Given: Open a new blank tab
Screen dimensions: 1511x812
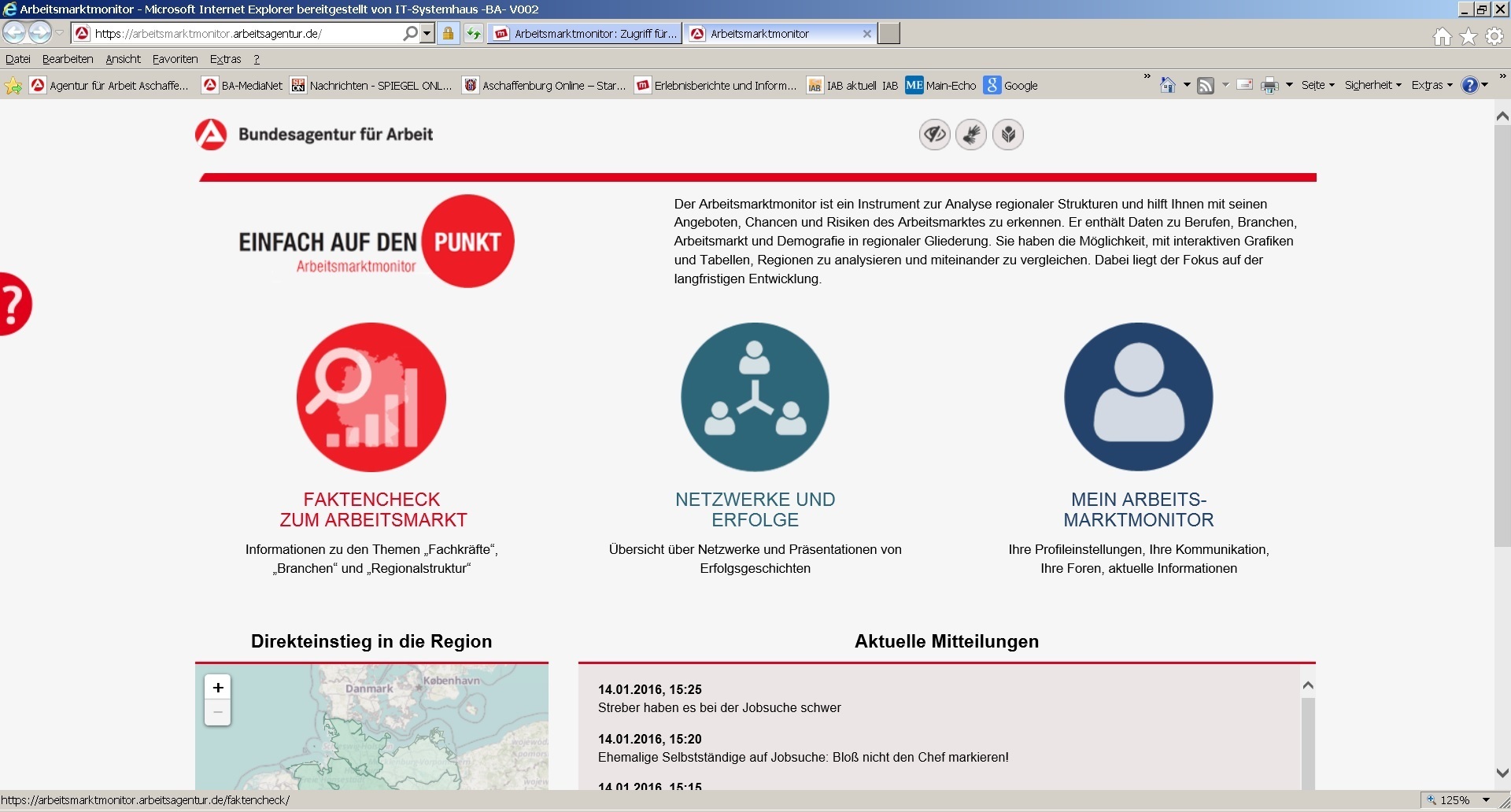Looking at the screenshot, I should 888,34.
